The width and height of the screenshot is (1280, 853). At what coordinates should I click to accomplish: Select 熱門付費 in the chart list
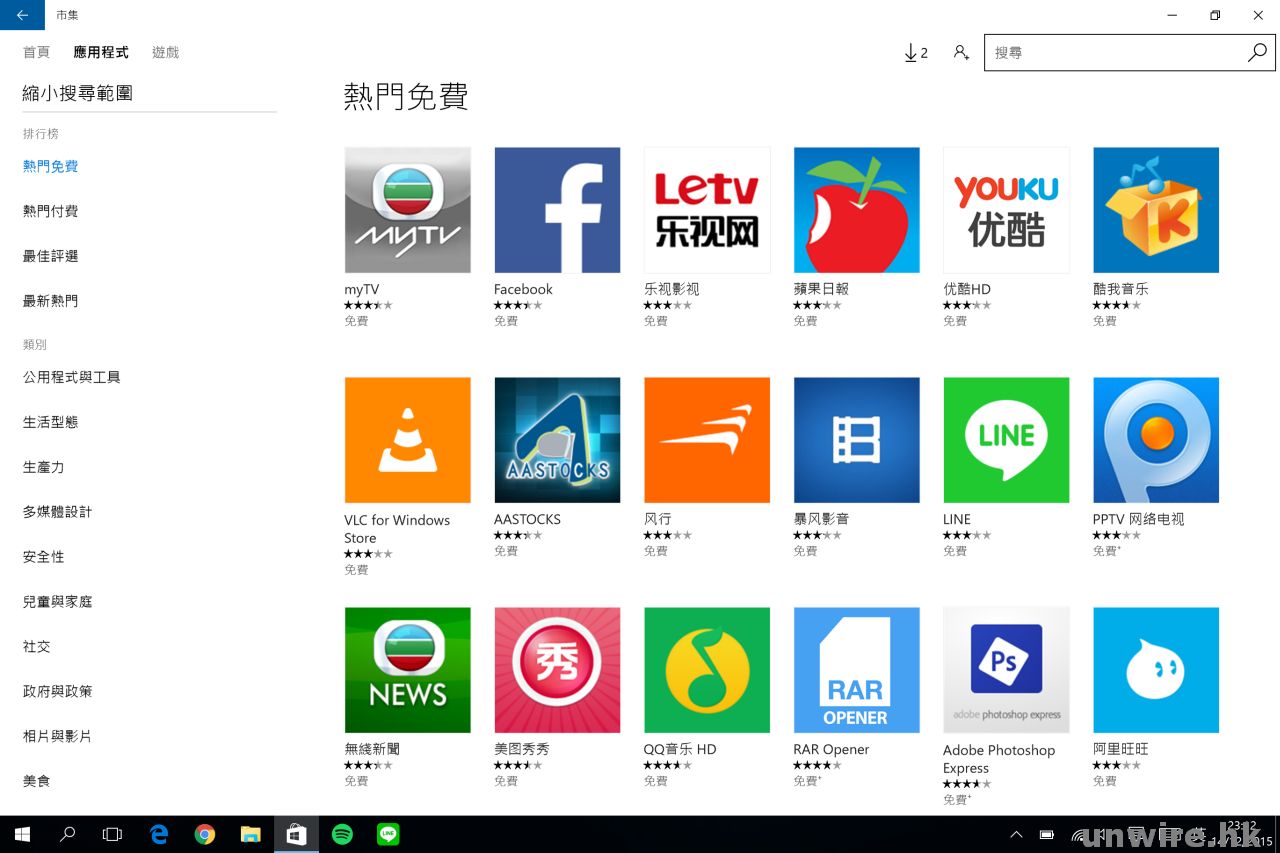50,211
